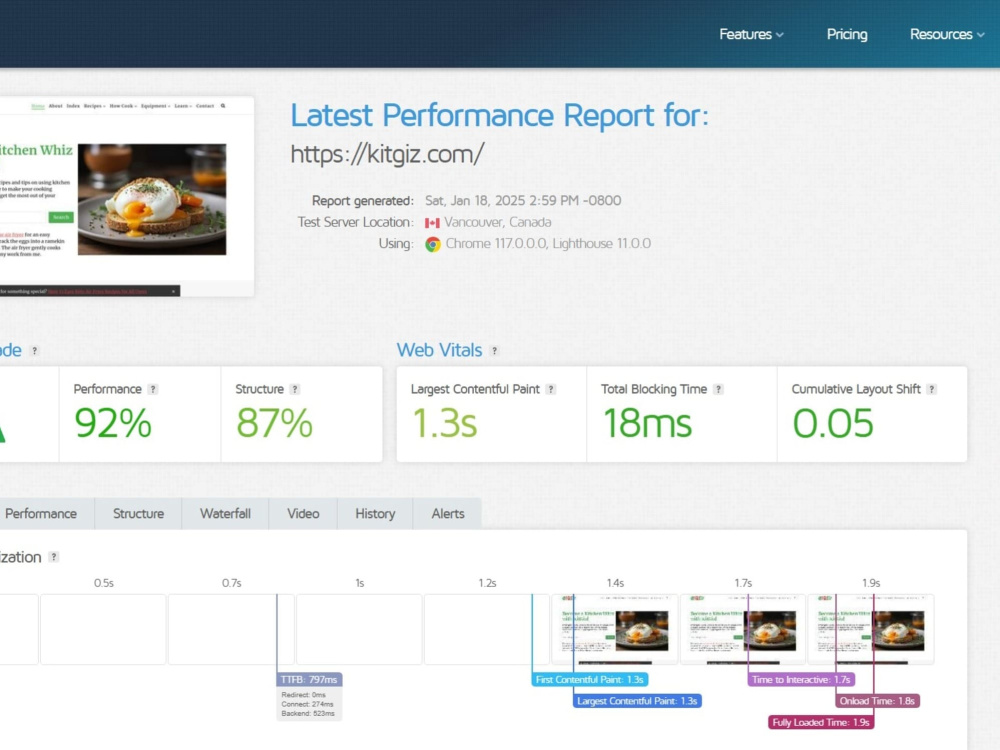Image resolution: width=1000 pixels, height=750 pixels.
Task: Click Chrome 117.0.0.0, Lighthouse 11.0.0 text
Action: coord(548,244)
